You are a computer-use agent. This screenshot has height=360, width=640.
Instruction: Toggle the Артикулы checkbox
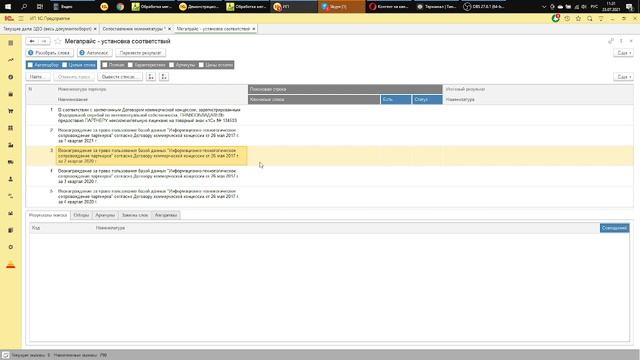coord(171,65)
